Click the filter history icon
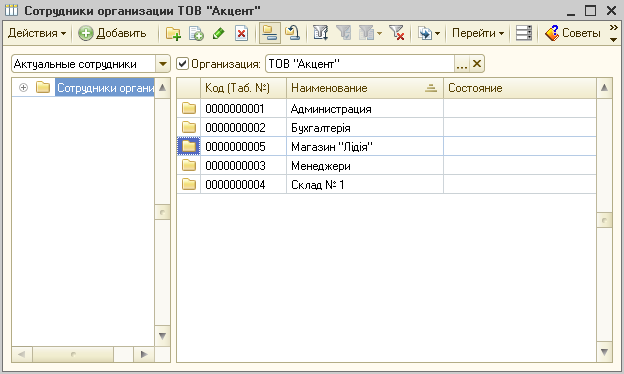The width and height of the screenshot is (624, 374). click(x=366, y=33)
